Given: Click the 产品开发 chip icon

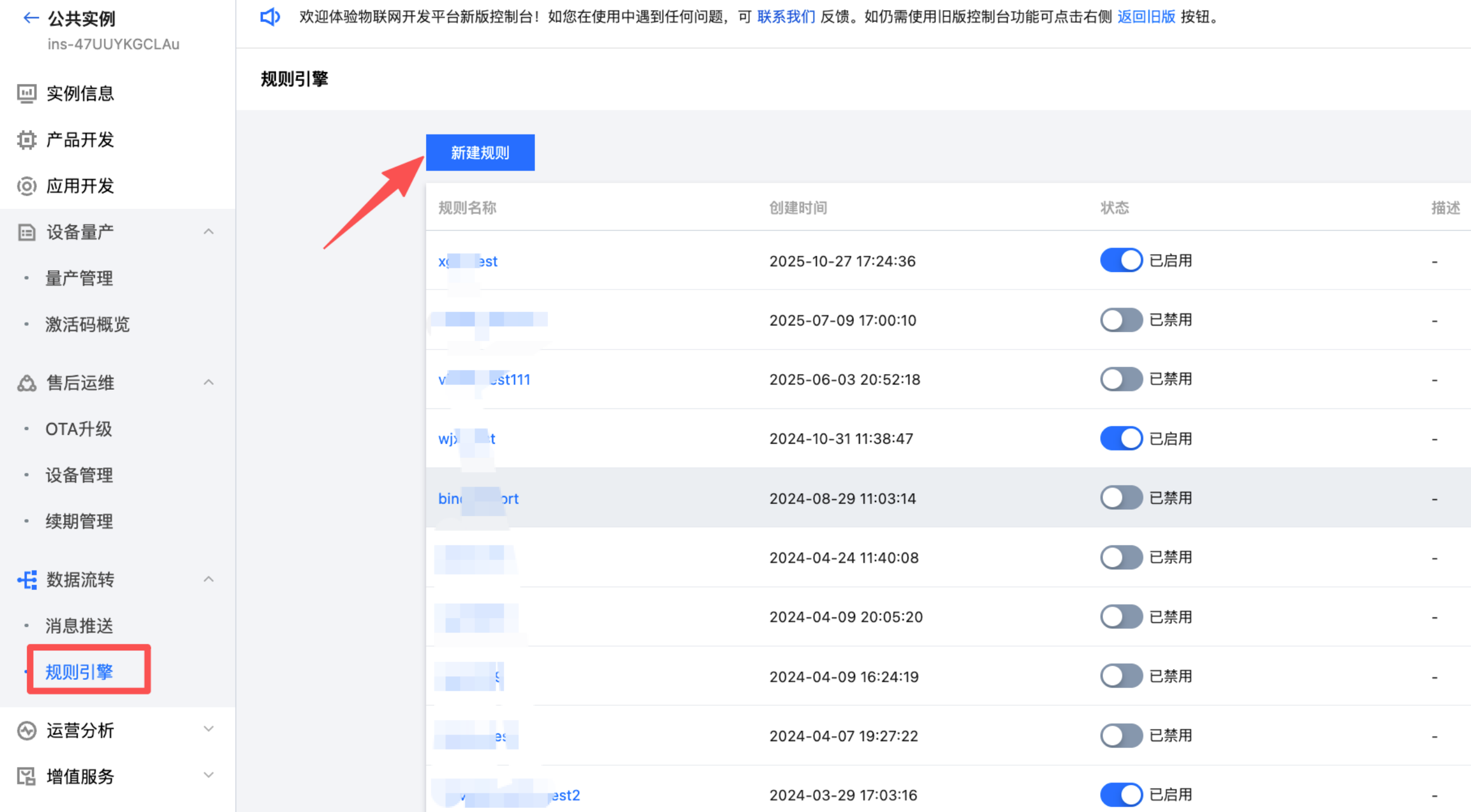Looking at the screenshot, I should coord(26,140).
